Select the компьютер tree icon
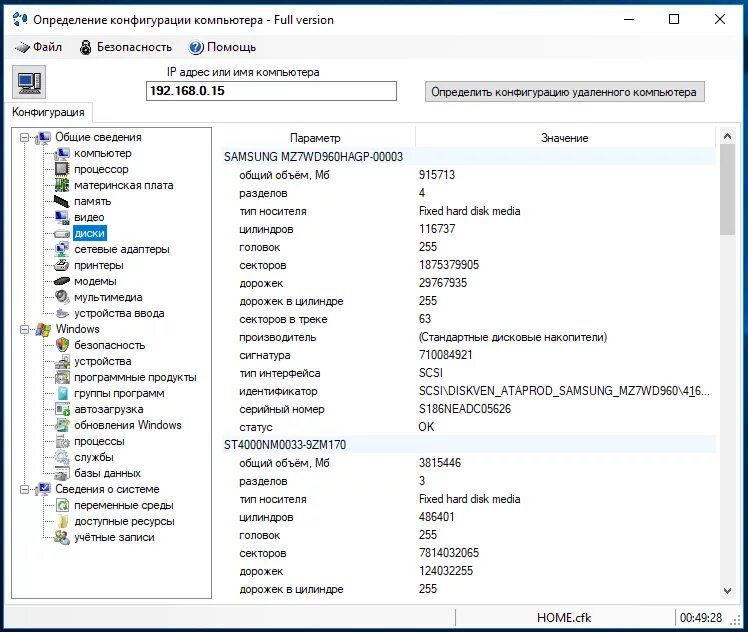Image resolution: width=748 pixels, height=632 pixels. tap(62, 154)
